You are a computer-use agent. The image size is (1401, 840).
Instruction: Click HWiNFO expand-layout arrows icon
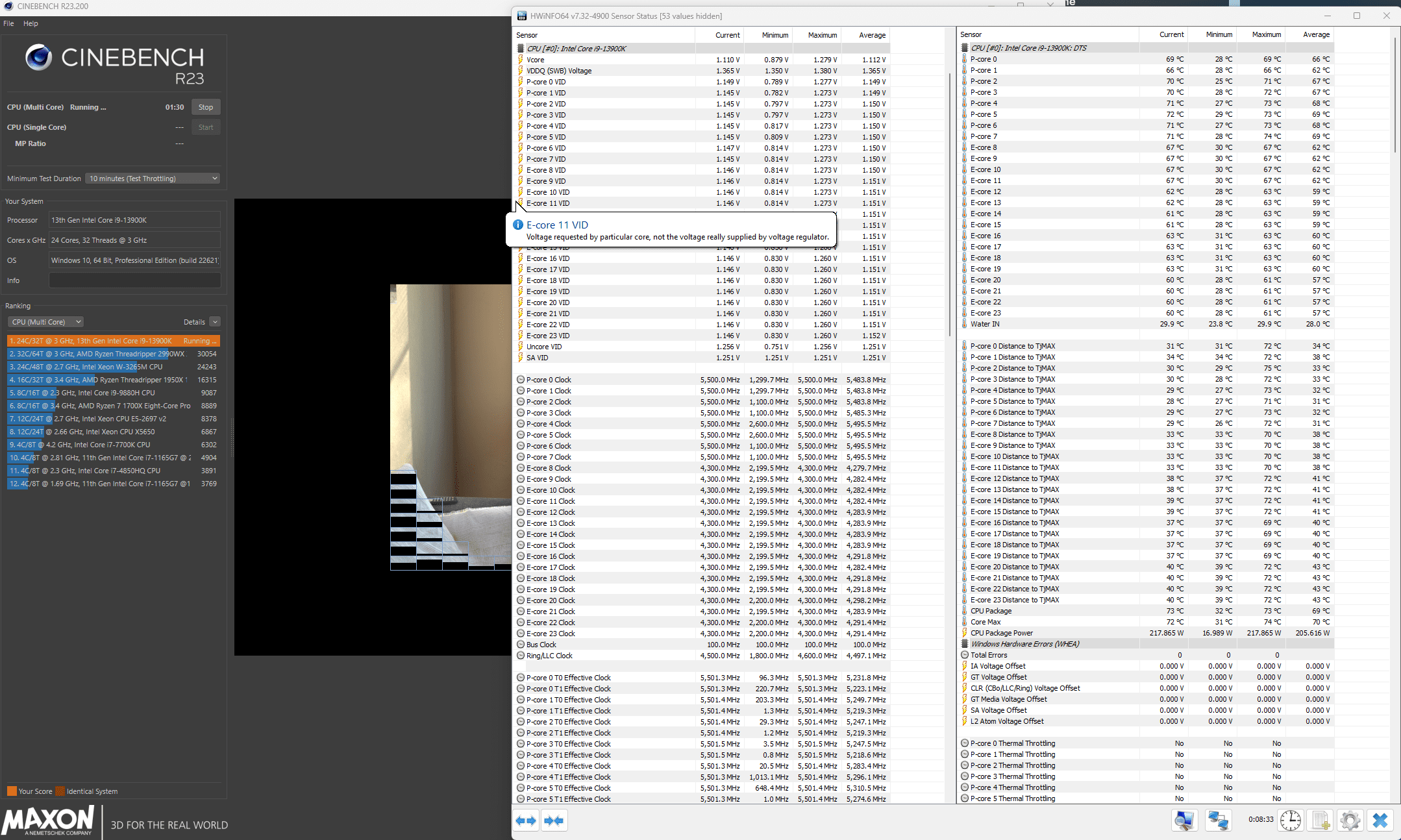tap(526, 821)
